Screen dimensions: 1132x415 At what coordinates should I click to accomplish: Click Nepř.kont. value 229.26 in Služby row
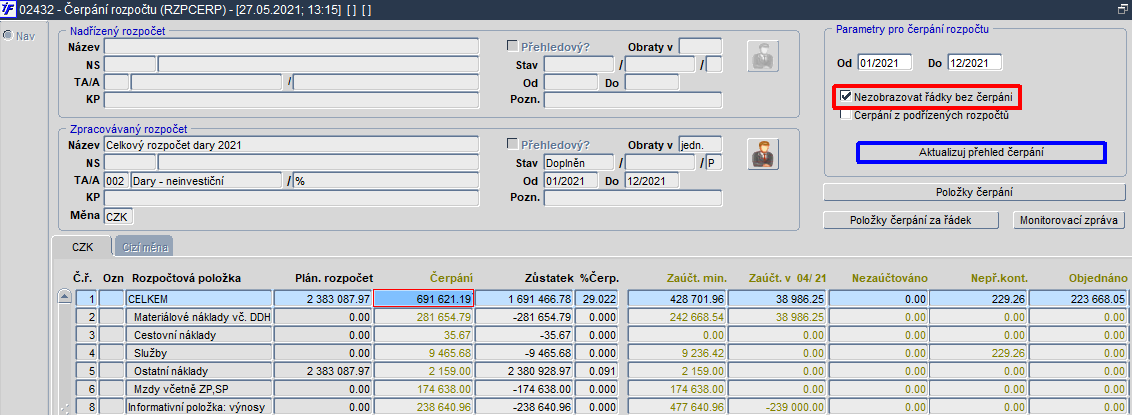(x=978, y=353)
